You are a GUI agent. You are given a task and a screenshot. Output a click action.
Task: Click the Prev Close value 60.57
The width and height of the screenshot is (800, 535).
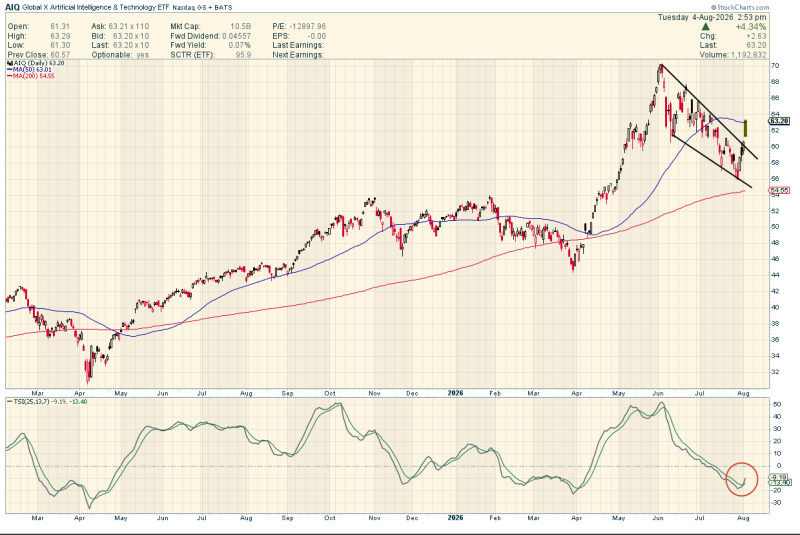60,55
